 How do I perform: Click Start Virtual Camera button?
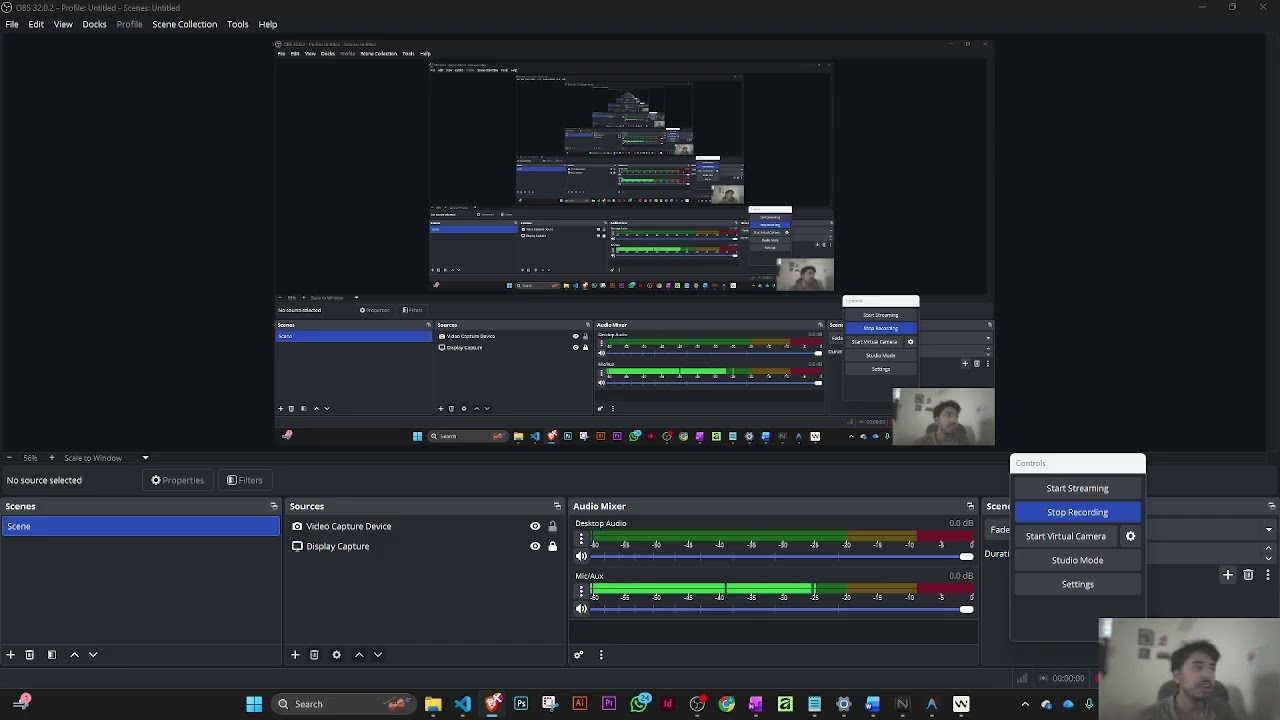click(1066, 536)
